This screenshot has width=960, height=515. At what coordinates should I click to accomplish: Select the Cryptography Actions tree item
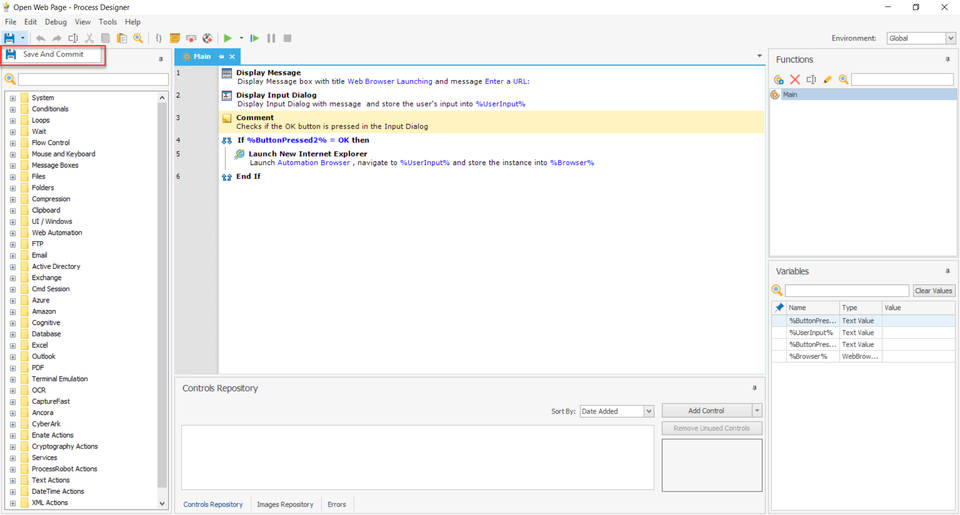(64, 446)
